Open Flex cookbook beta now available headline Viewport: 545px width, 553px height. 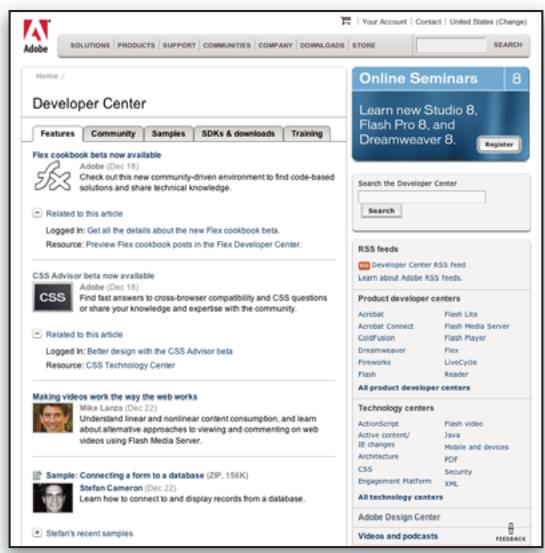(97, 155)
